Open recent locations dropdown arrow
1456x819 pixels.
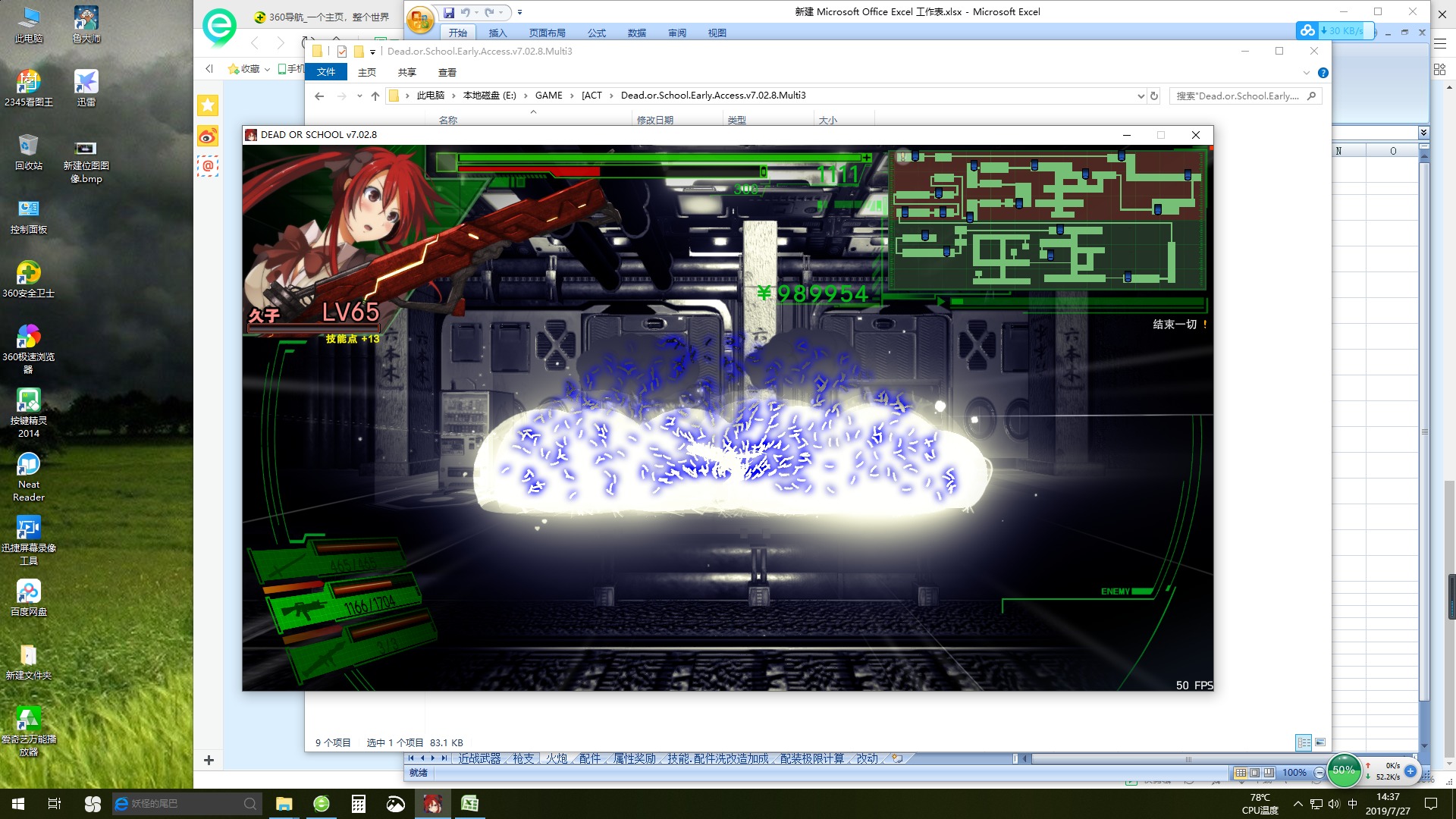[x=359, y=96]
